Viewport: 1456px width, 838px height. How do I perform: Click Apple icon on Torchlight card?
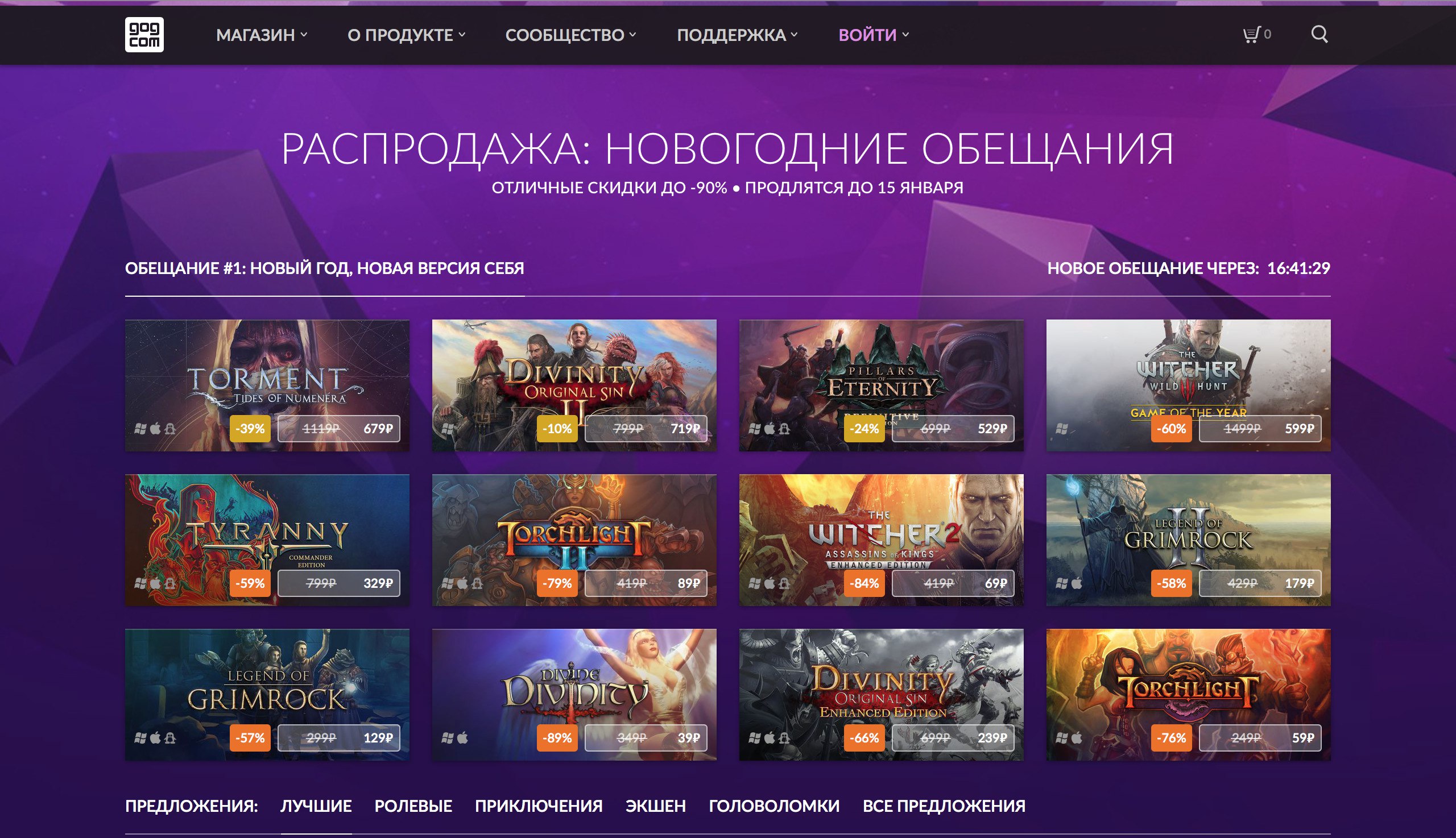click(1077, 738)
